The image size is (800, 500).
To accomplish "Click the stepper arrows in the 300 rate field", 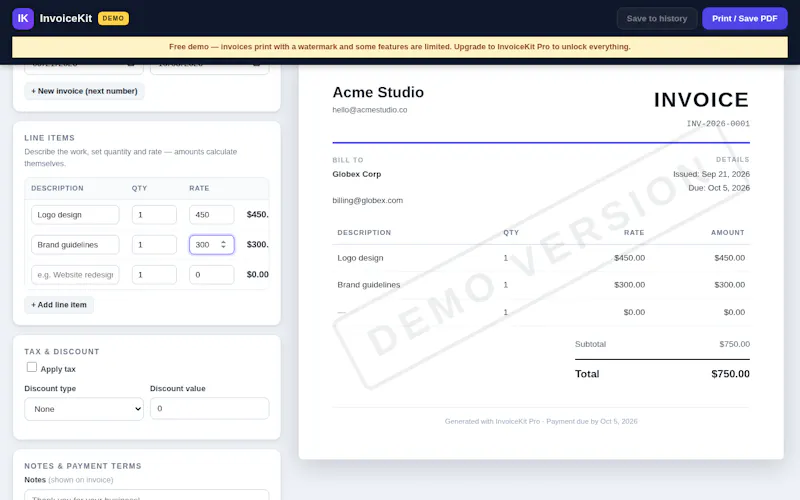I will (223, 245).
